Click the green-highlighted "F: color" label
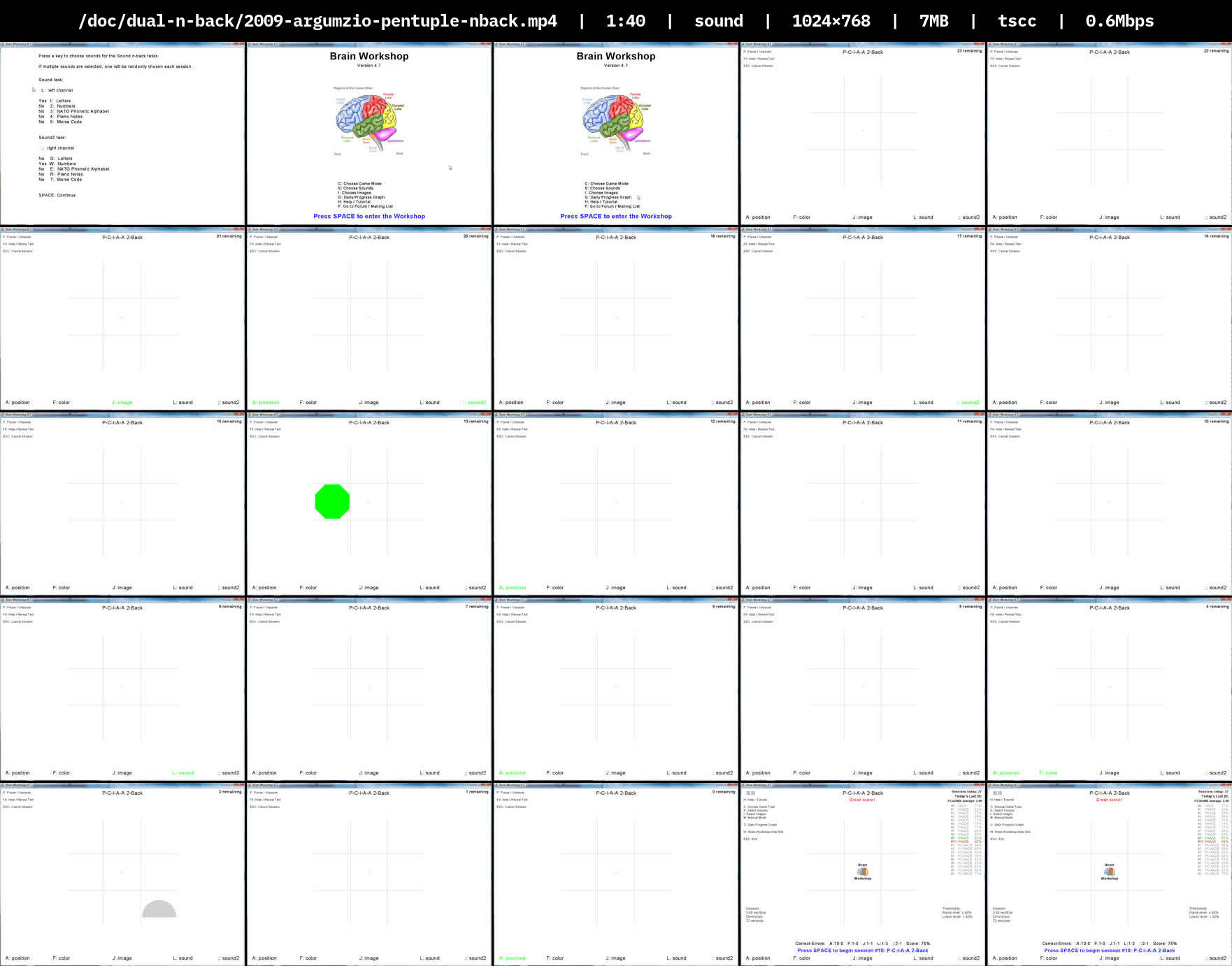The width and height of the screenshot is (1232, 966). click(1048, 773)
